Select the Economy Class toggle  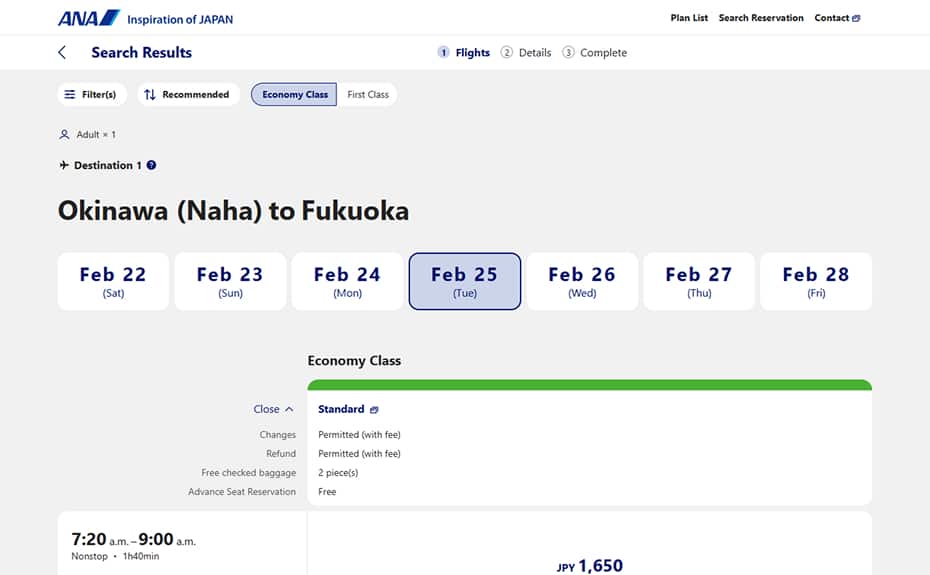pos(294,94)
